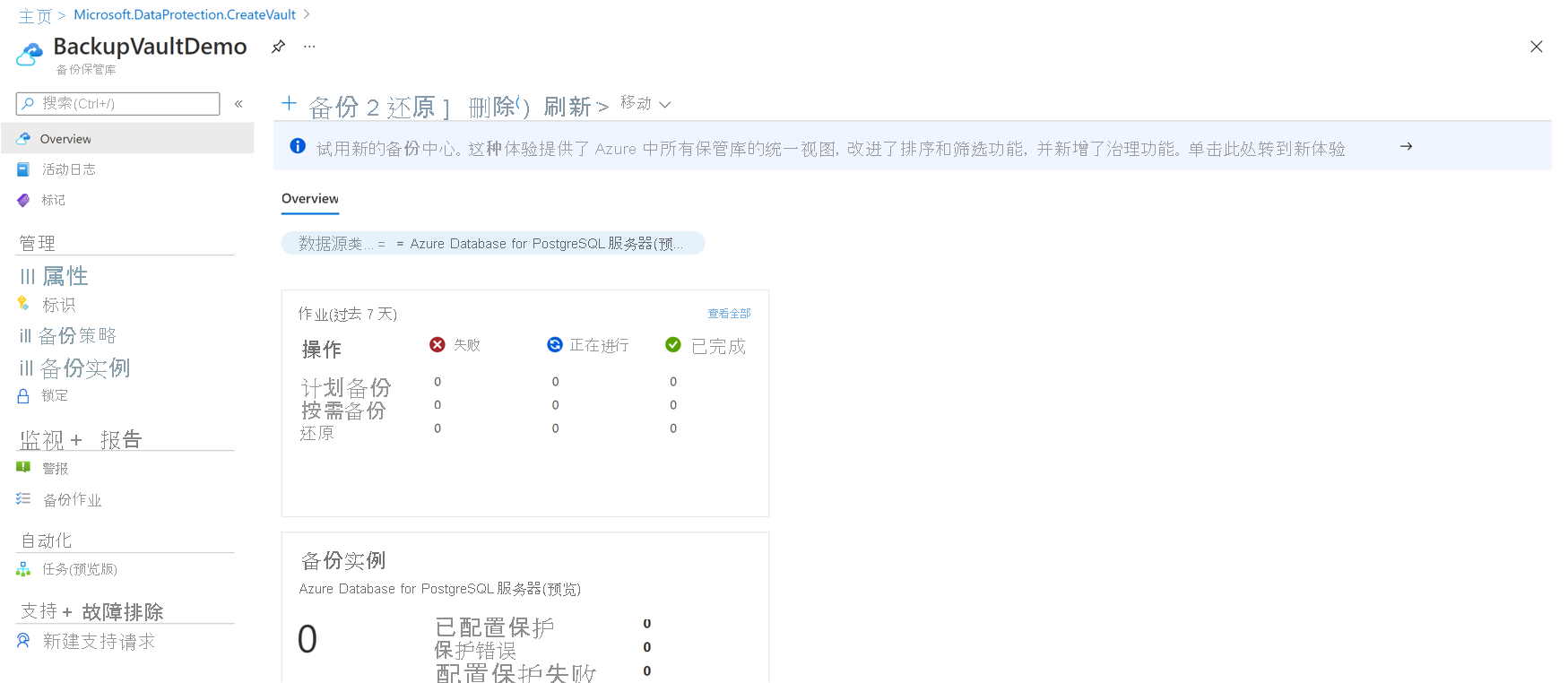The height and width of the screenshot is (683, 1568).
Task: Expand the 移动 move dropdown
Action: click(645, 104)
